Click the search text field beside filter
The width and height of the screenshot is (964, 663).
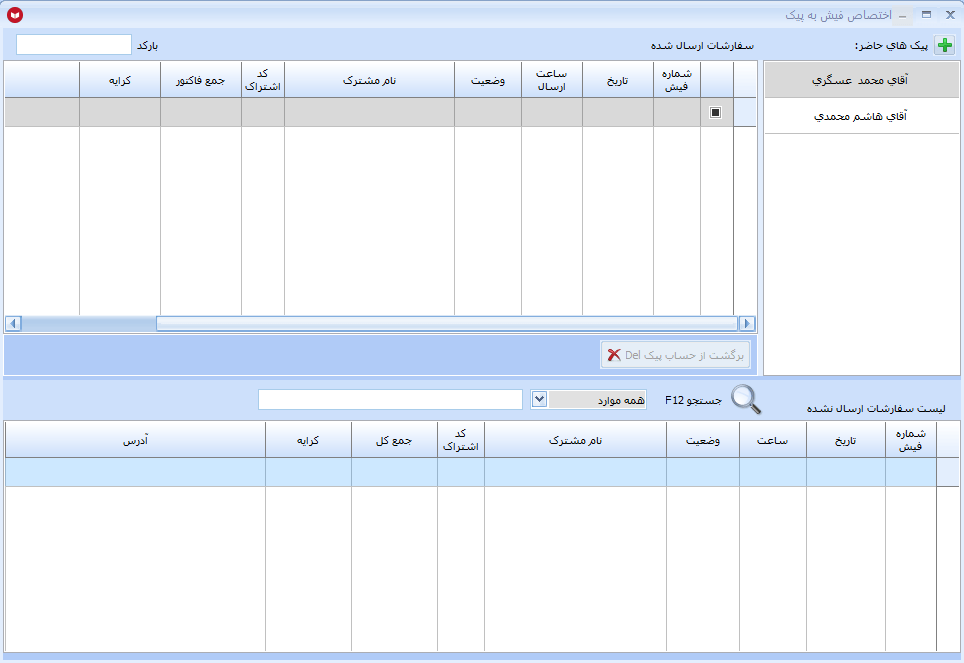click(x=390, y=399)
